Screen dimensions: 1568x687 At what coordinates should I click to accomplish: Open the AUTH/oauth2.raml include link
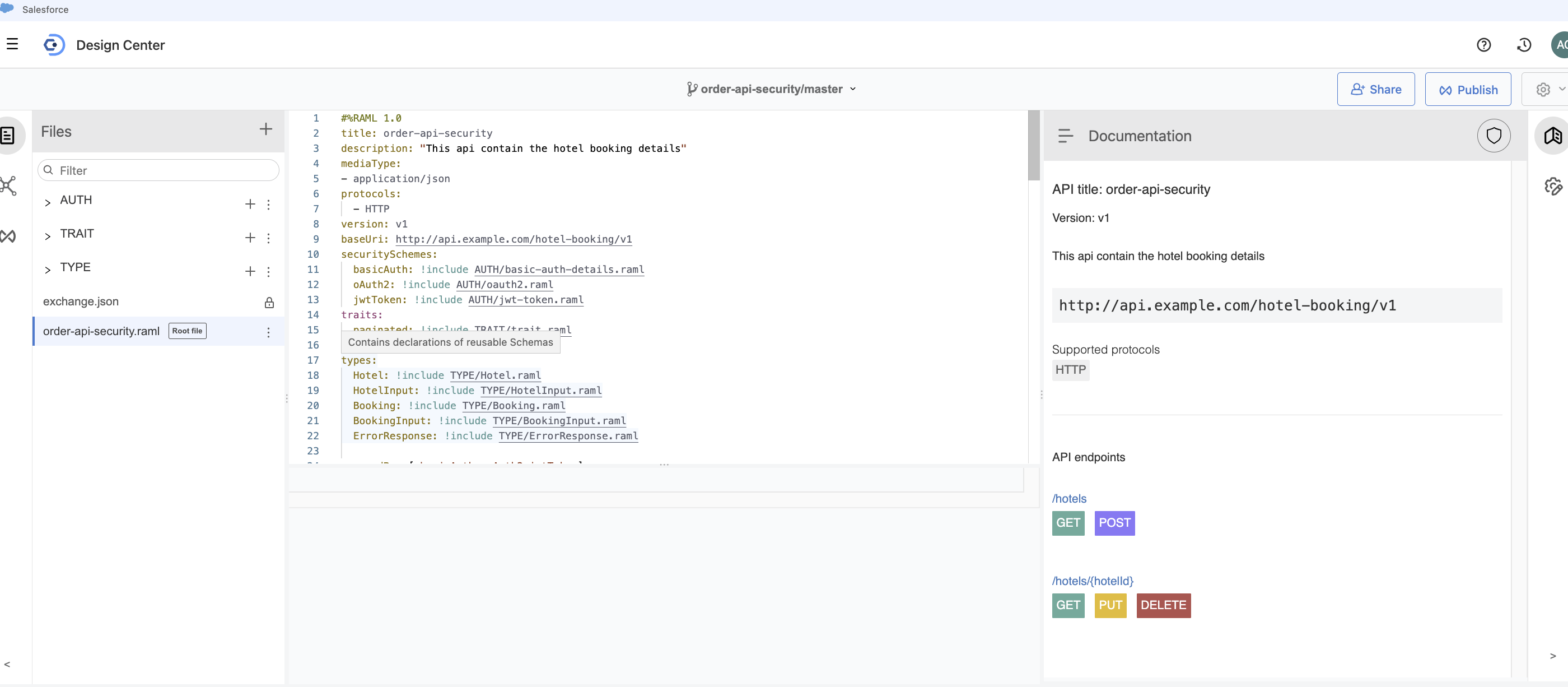[x=504, y=285]
